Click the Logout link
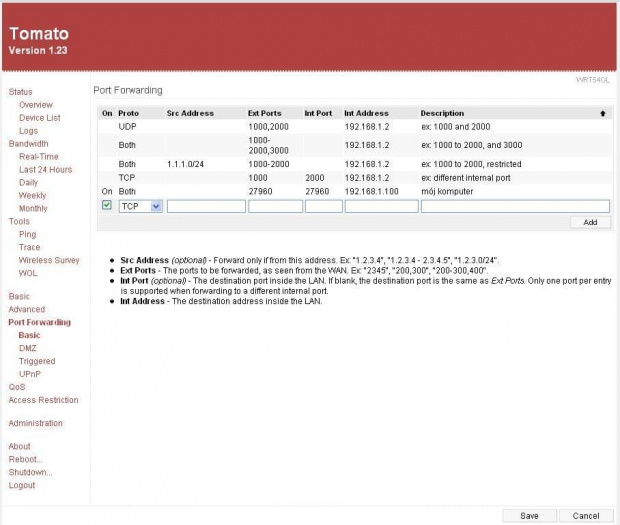620x525 pixels. (x=22, y=486)
